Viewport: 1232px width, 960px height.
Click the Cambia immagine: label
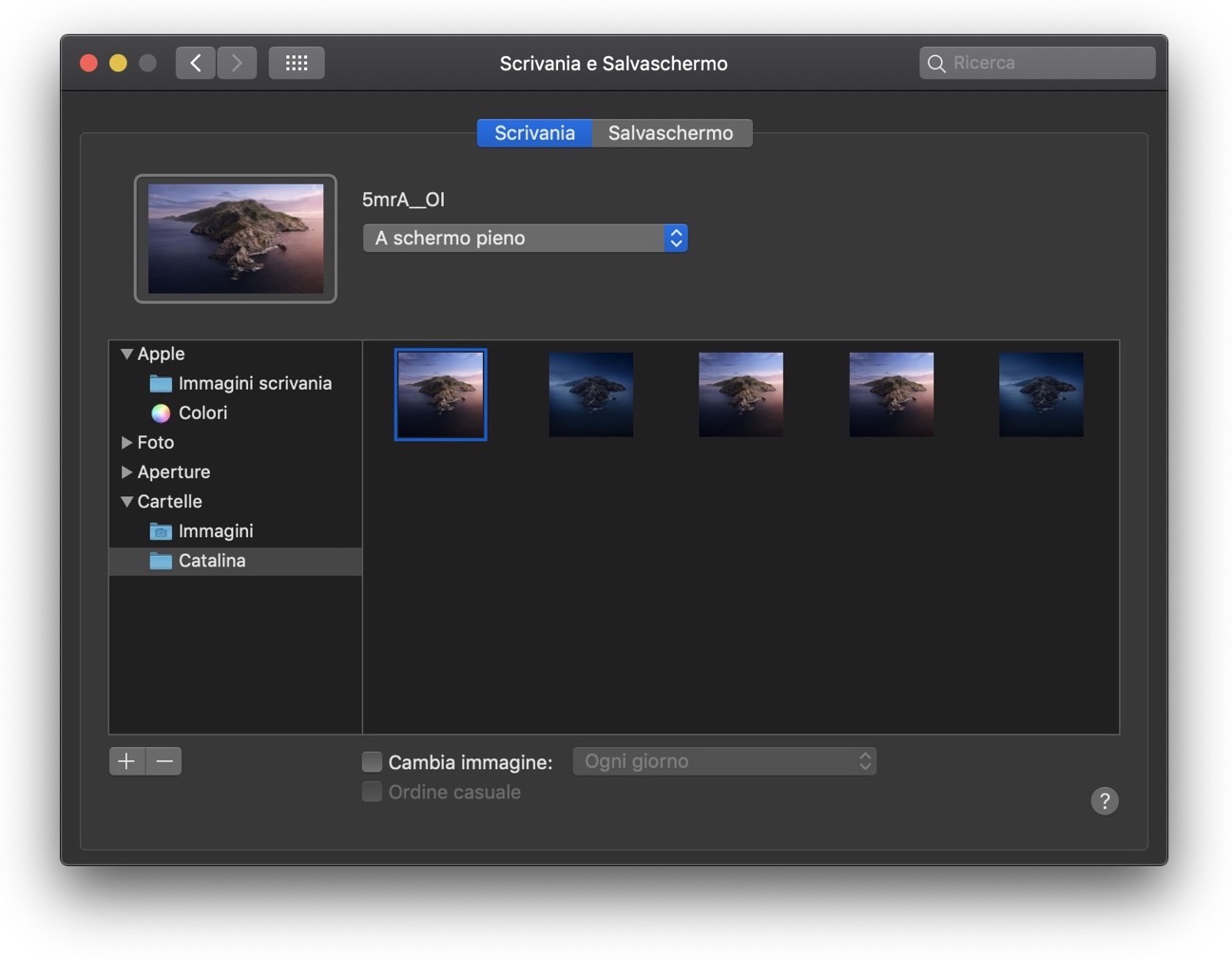(x=471, y=762)
